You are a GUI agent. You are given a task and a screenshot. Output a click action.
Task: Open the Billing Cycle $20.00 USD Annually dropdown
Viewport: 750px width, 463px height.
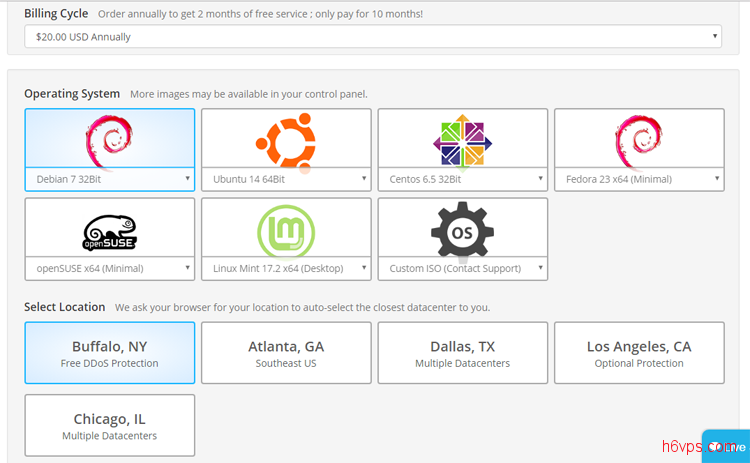[373, 37]
